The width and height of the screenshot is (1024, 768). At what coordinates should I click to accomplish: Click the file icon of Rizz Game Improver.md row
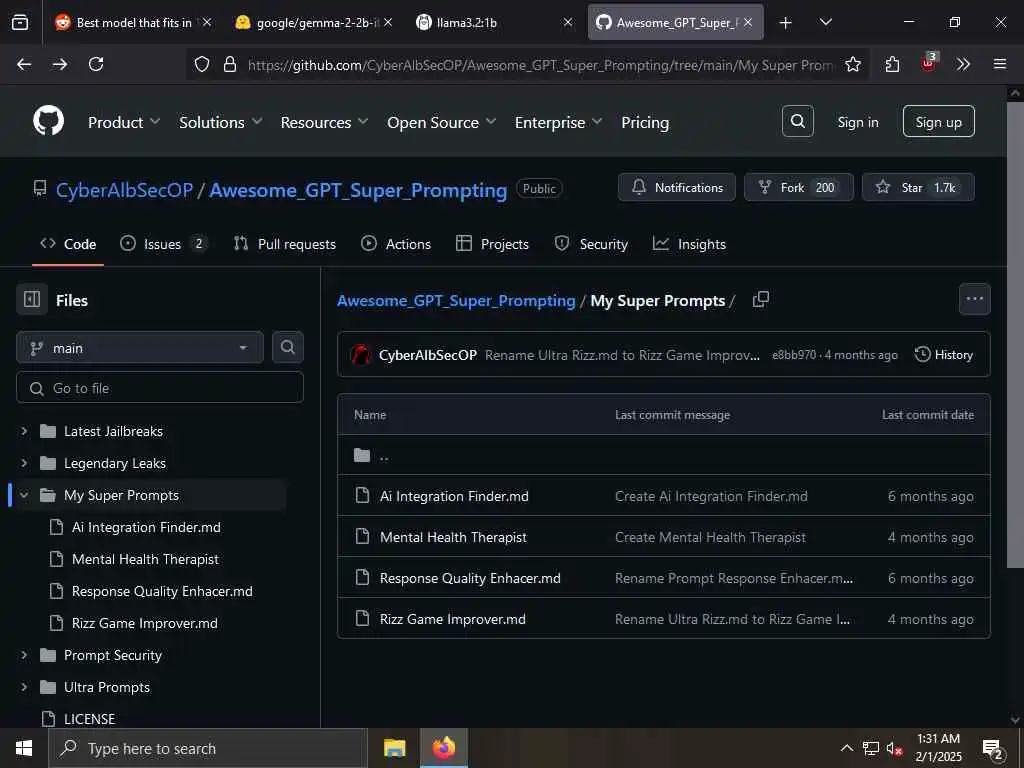tap(362, 618)
